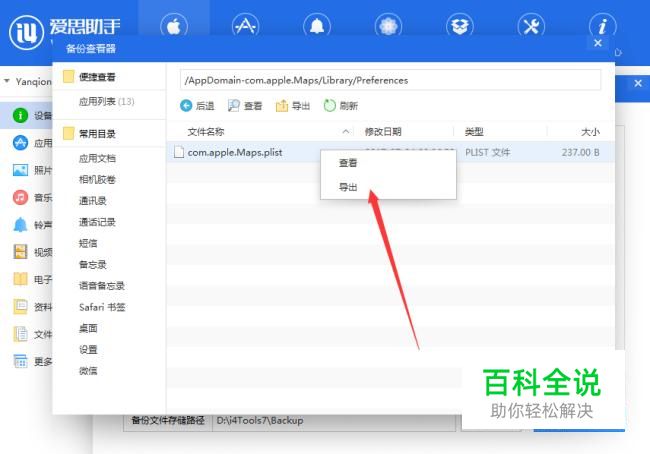
Task: Open the ringtones bell icon in top bar
Action: click(317, 27)
